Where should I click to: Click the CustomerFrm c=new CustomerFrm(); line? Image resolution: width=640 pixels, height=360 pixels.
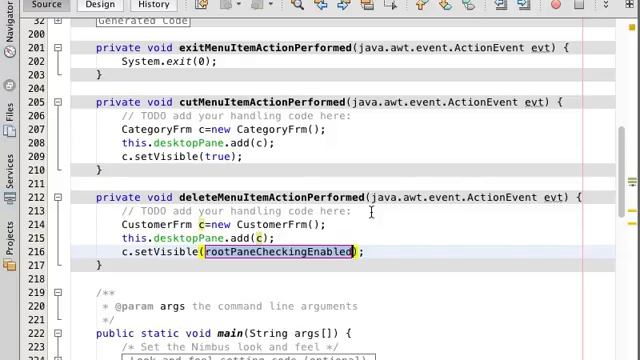(223, 224)
